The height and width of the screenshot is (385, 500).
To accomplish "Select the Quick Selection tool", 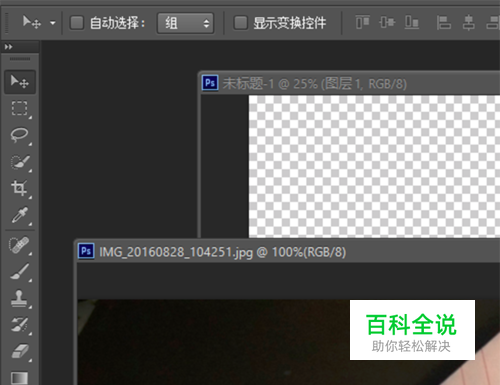I will [20, 162].
